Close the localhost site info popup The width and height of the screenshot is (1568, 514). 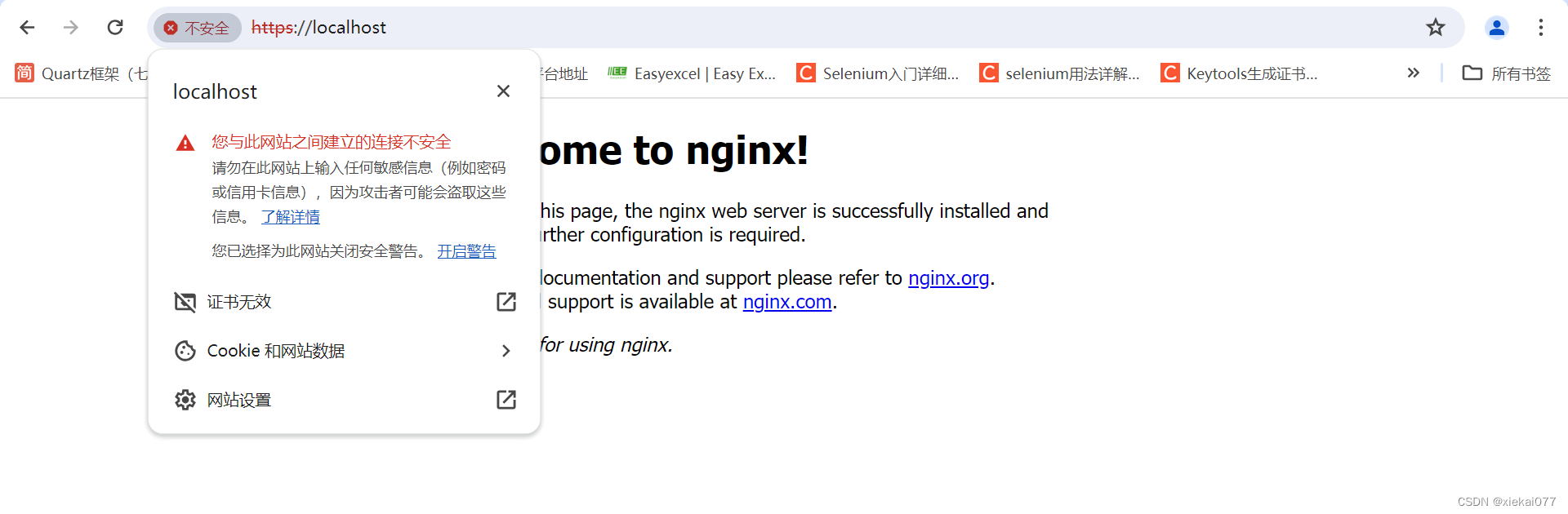503,91
